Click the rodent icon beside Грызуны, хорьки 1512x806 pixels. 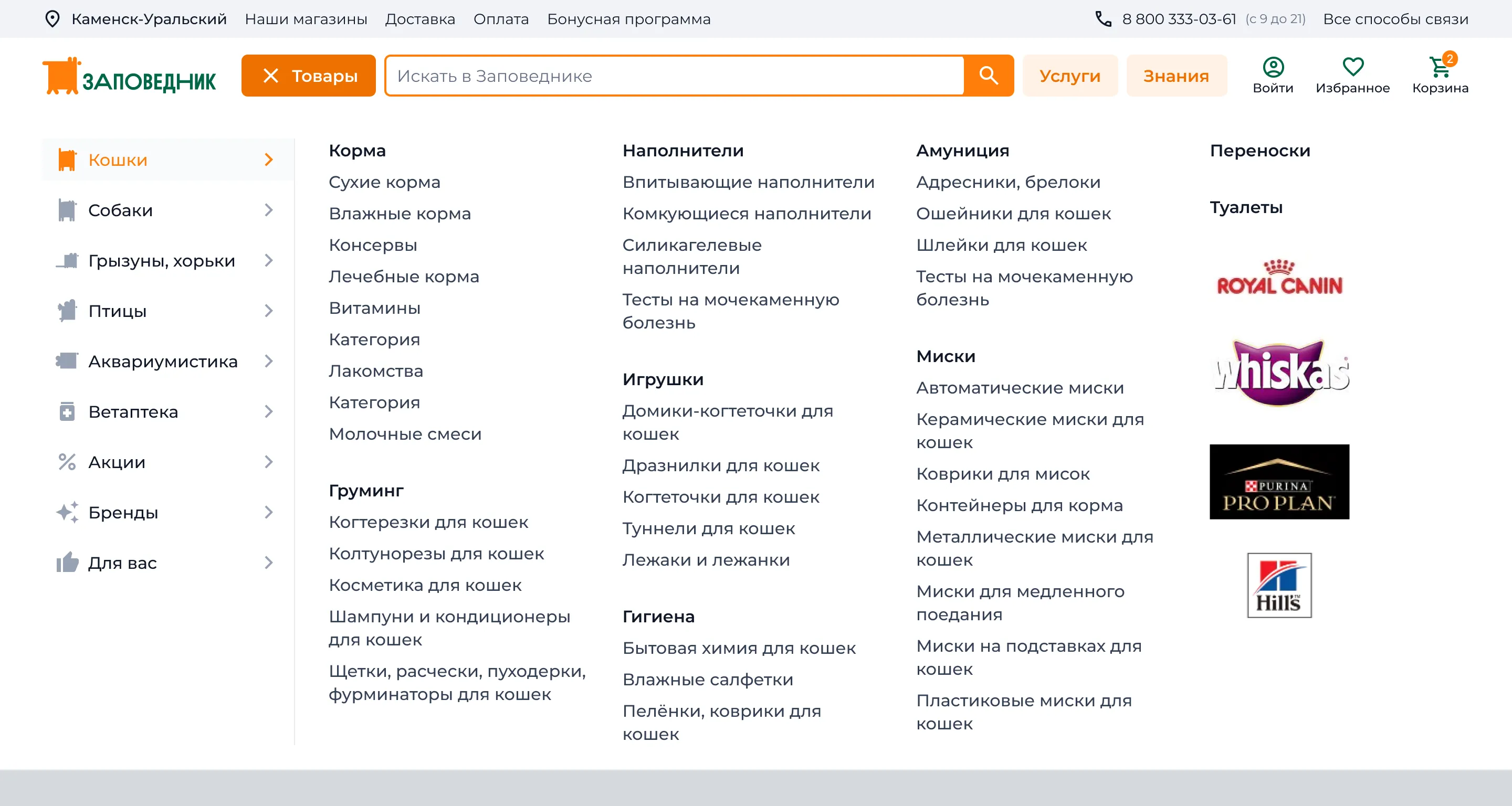(x=67, y=260)
